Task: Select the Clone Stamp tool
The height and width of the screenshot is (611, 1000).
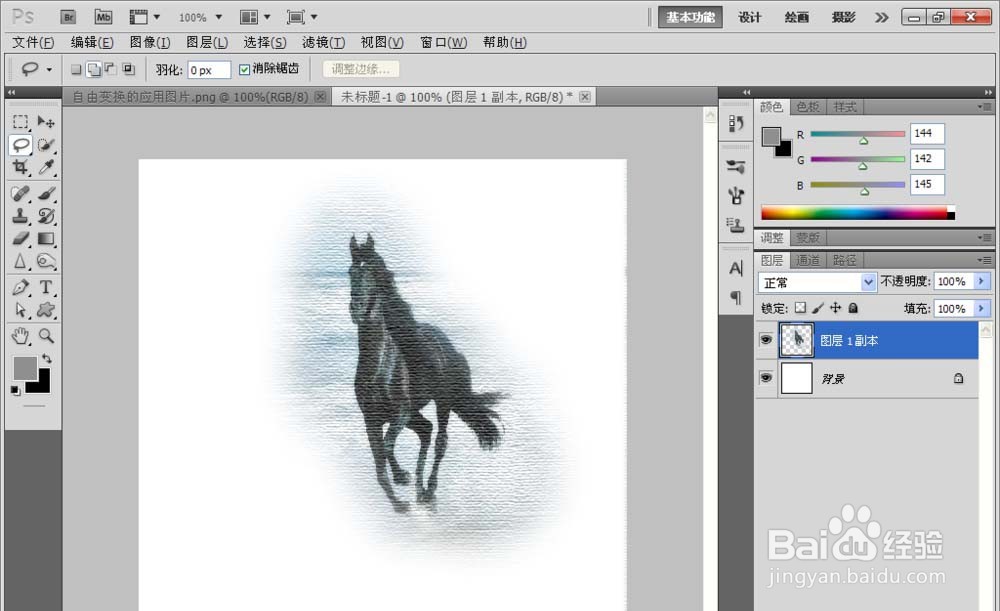Action: point(20,216)
